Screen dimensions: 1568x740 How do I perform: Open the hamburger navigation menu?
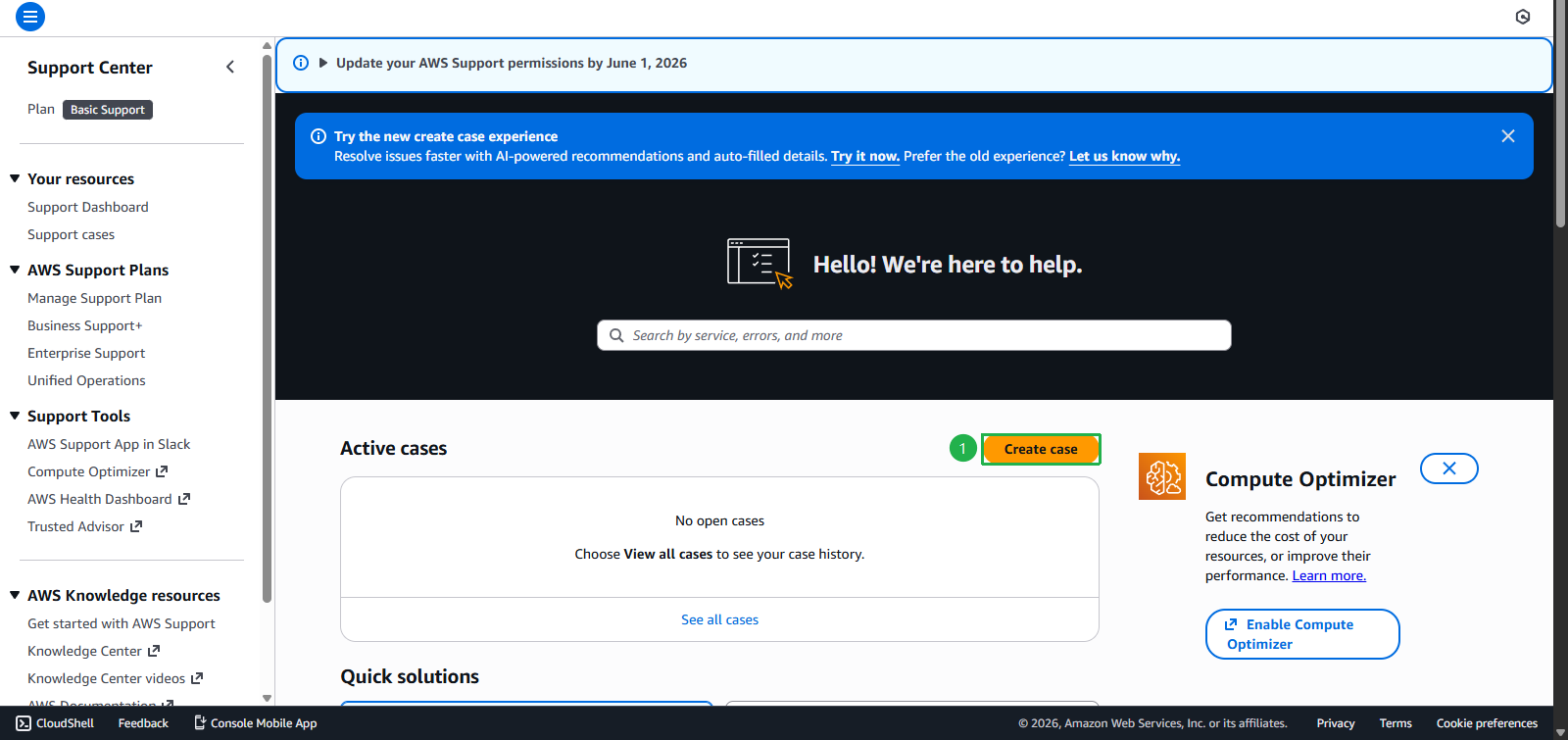pos(30,17)
